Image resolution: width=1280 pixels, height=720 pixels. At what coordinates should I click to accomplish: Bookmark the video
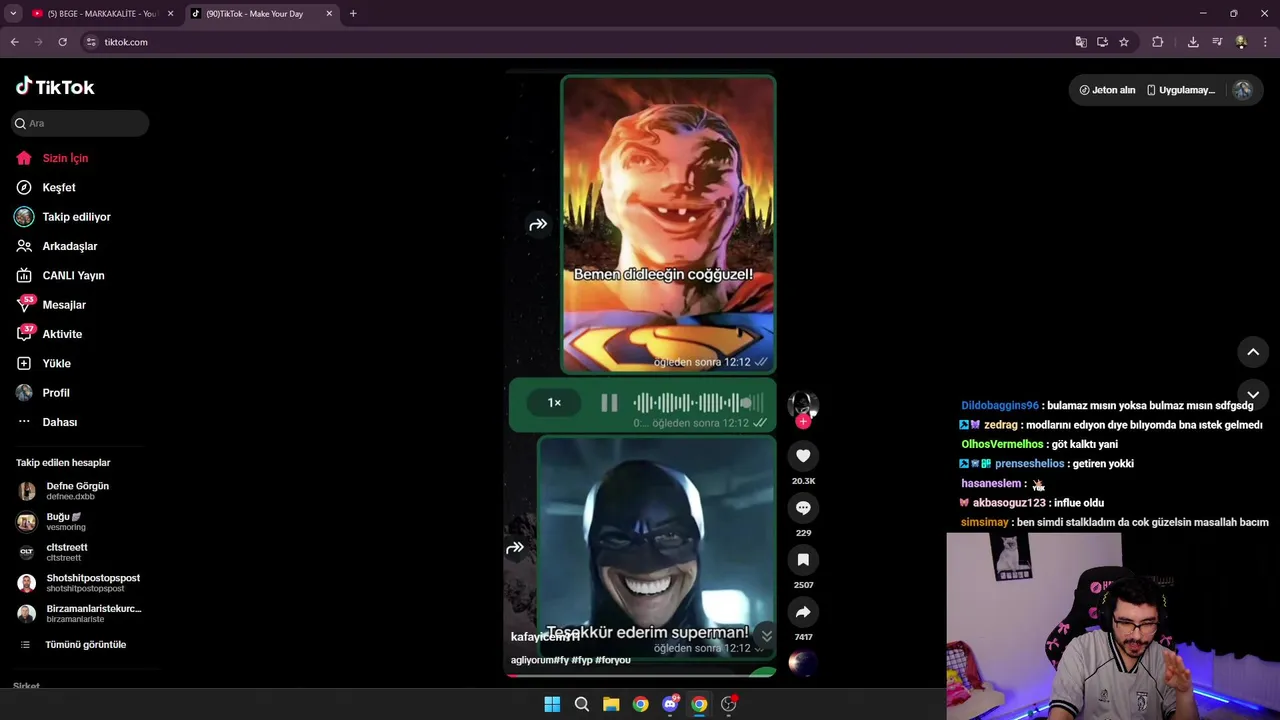pyautogui.click(x=803, y=560)
